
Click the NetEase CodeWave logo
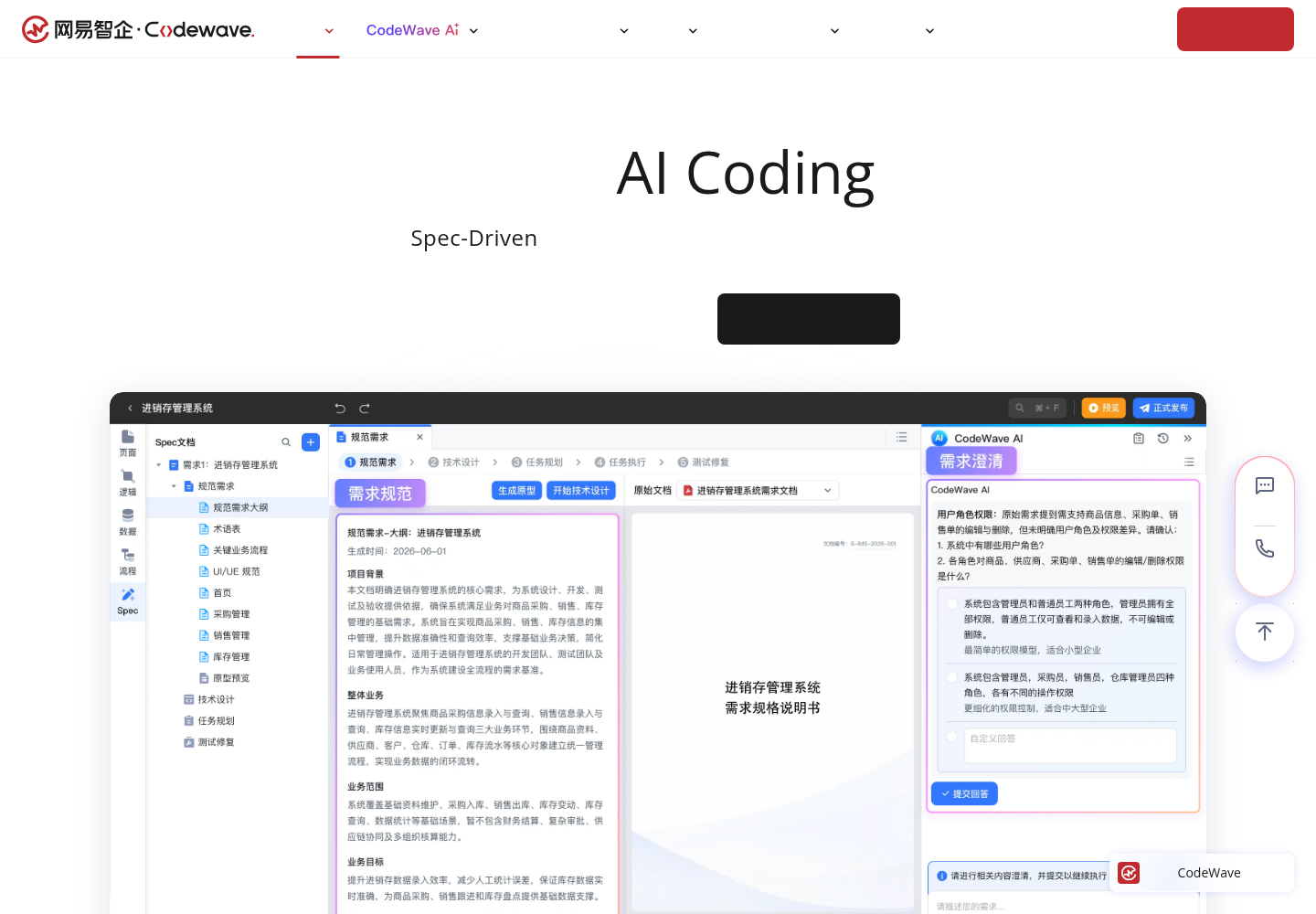click(138, 29)
